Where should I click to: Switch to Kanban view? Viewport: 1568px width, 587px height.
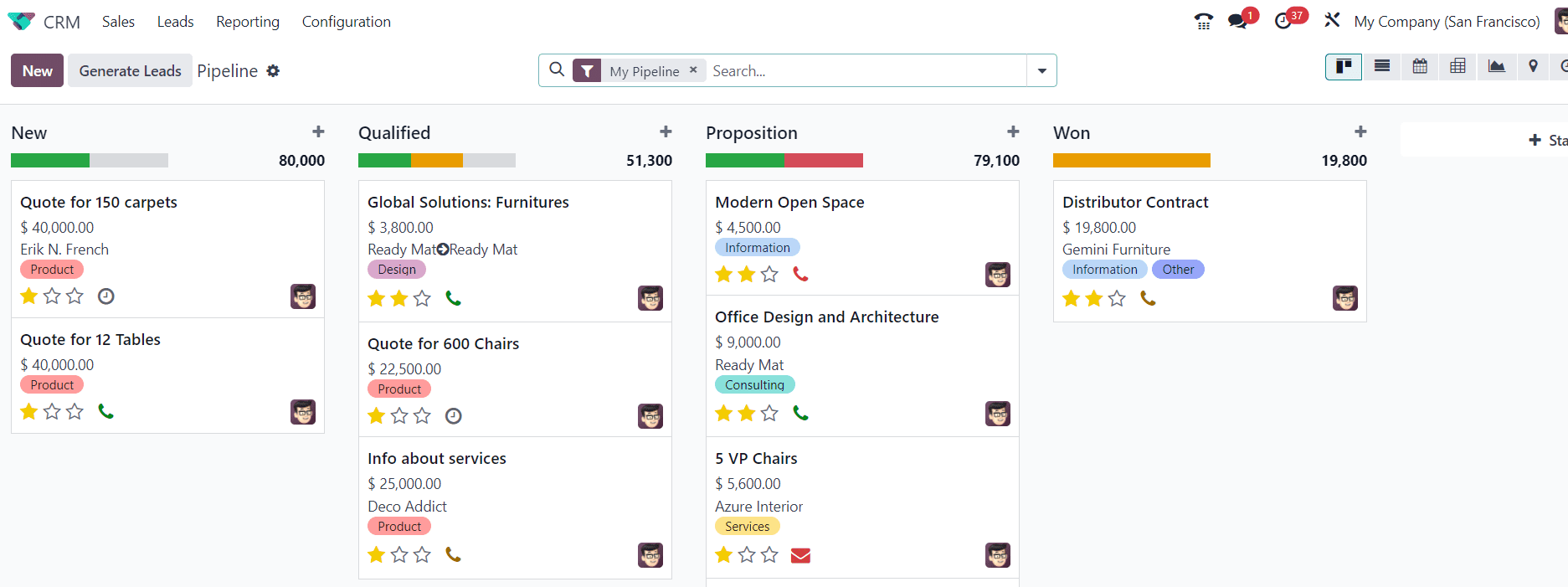click(1344, 67)
